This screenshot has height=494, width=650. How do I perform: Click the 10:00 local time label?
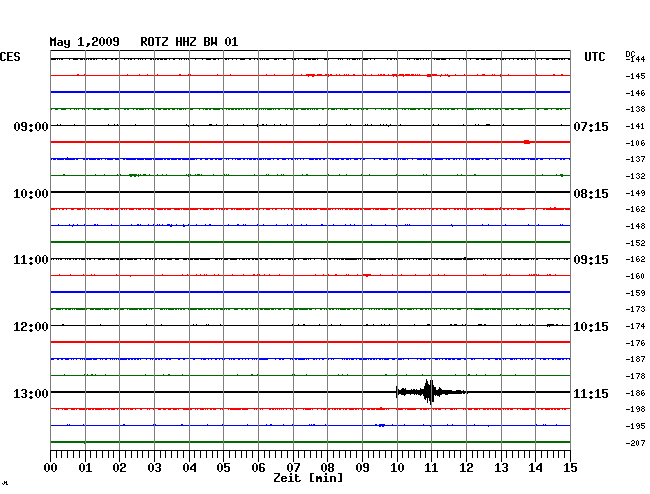click(x=31, y=194)
